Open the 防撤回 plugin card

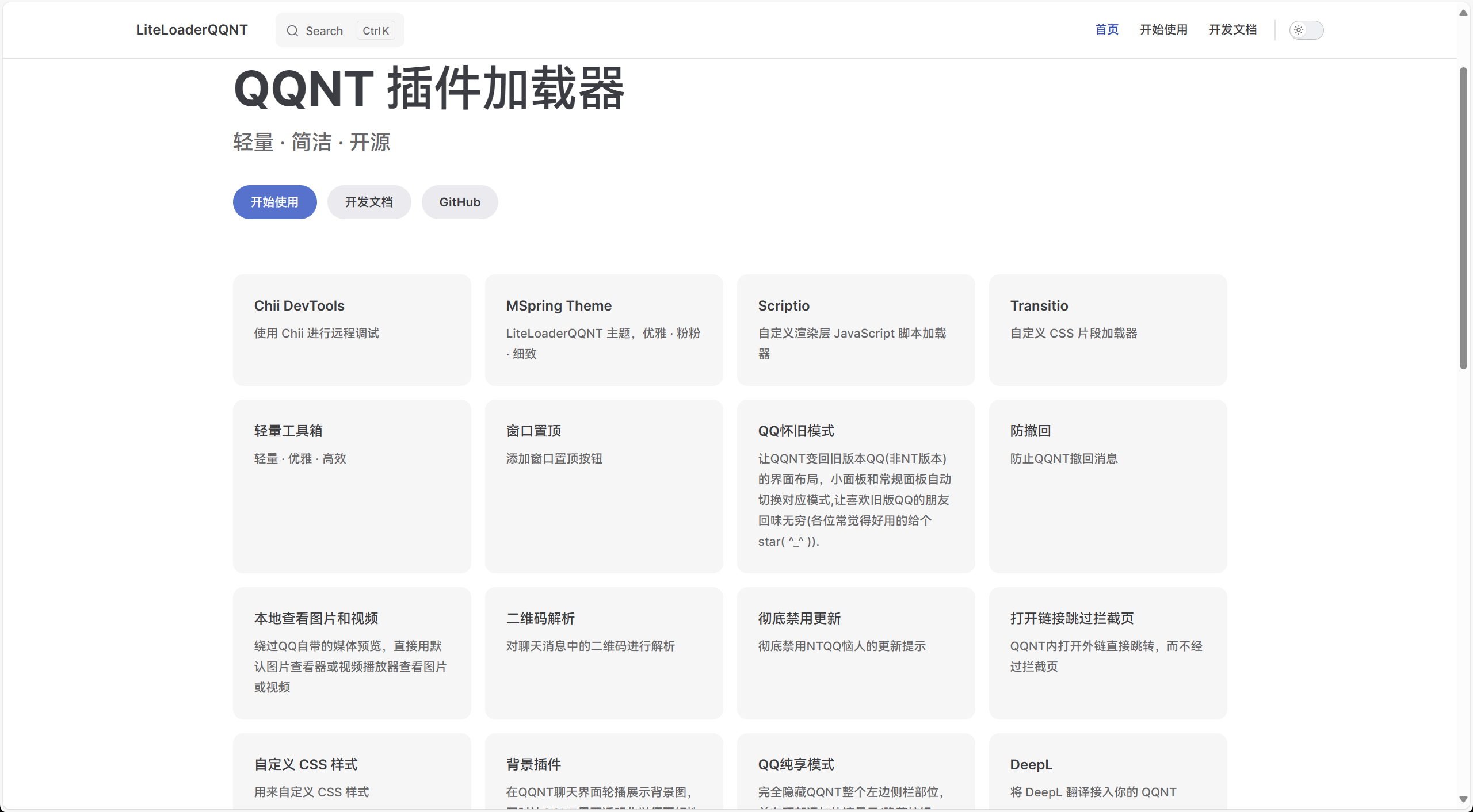(x=1108, y=486)
